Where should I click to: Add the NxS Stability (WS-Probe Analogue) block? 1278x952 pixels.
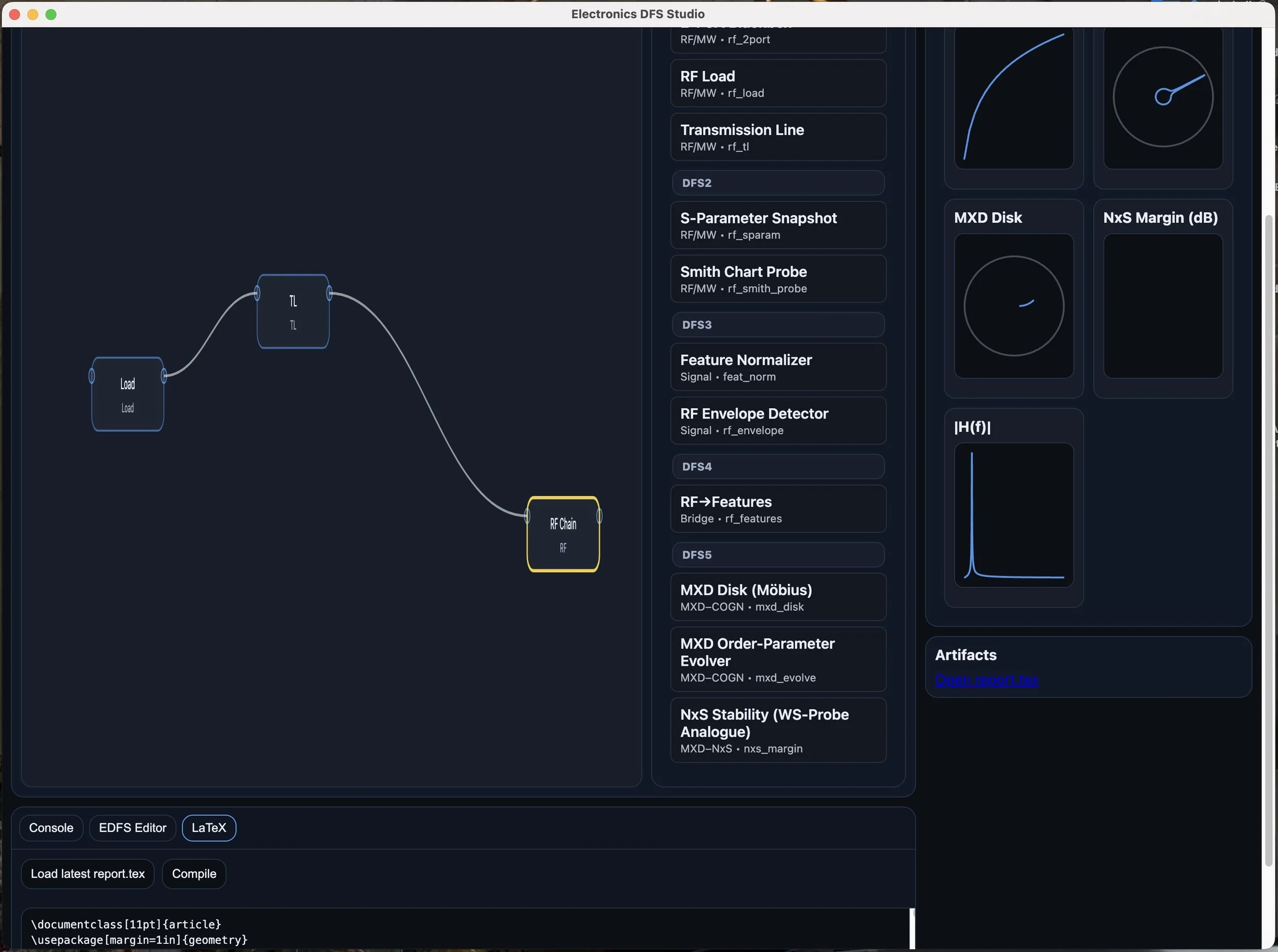pos(778,730)
